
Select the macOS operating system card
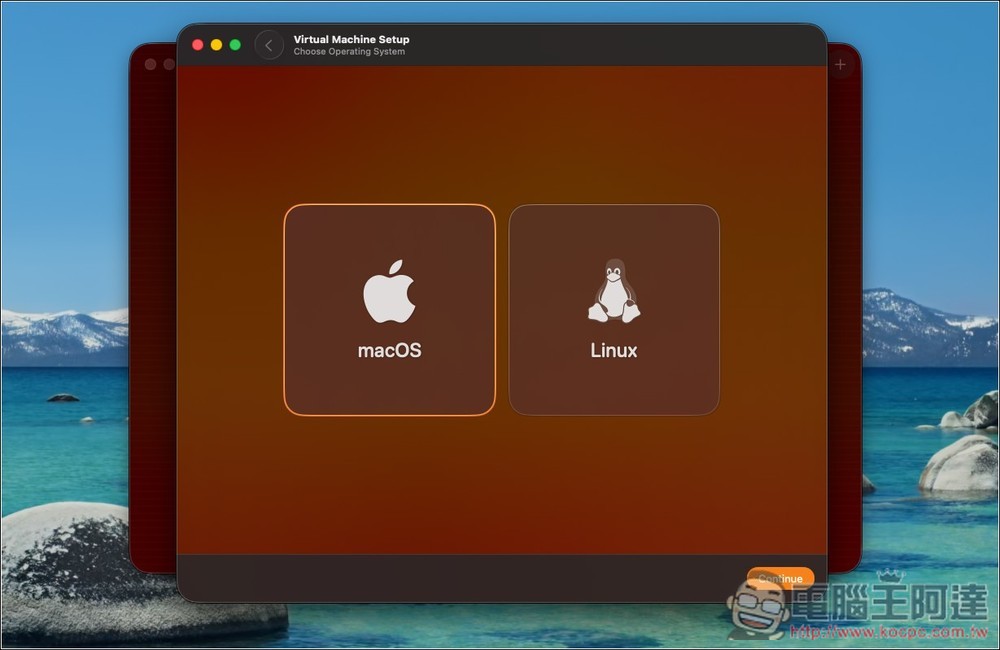pos(389,308)
